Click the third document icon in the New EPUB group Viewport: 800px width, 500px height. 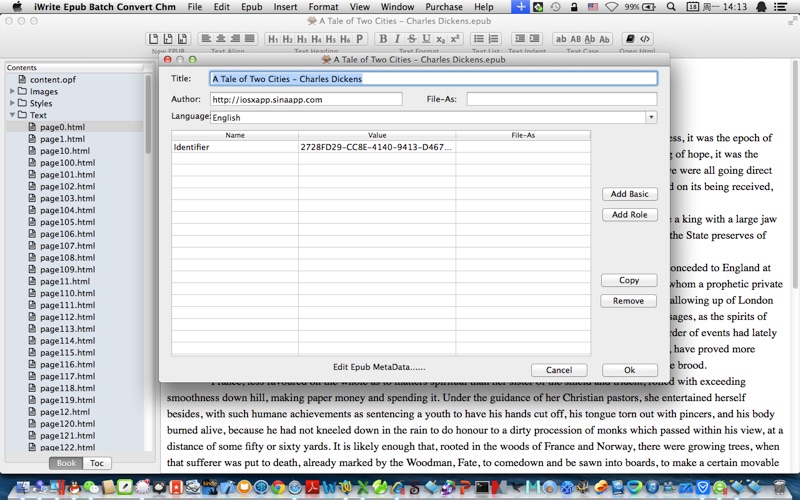[x=182, y=39]
